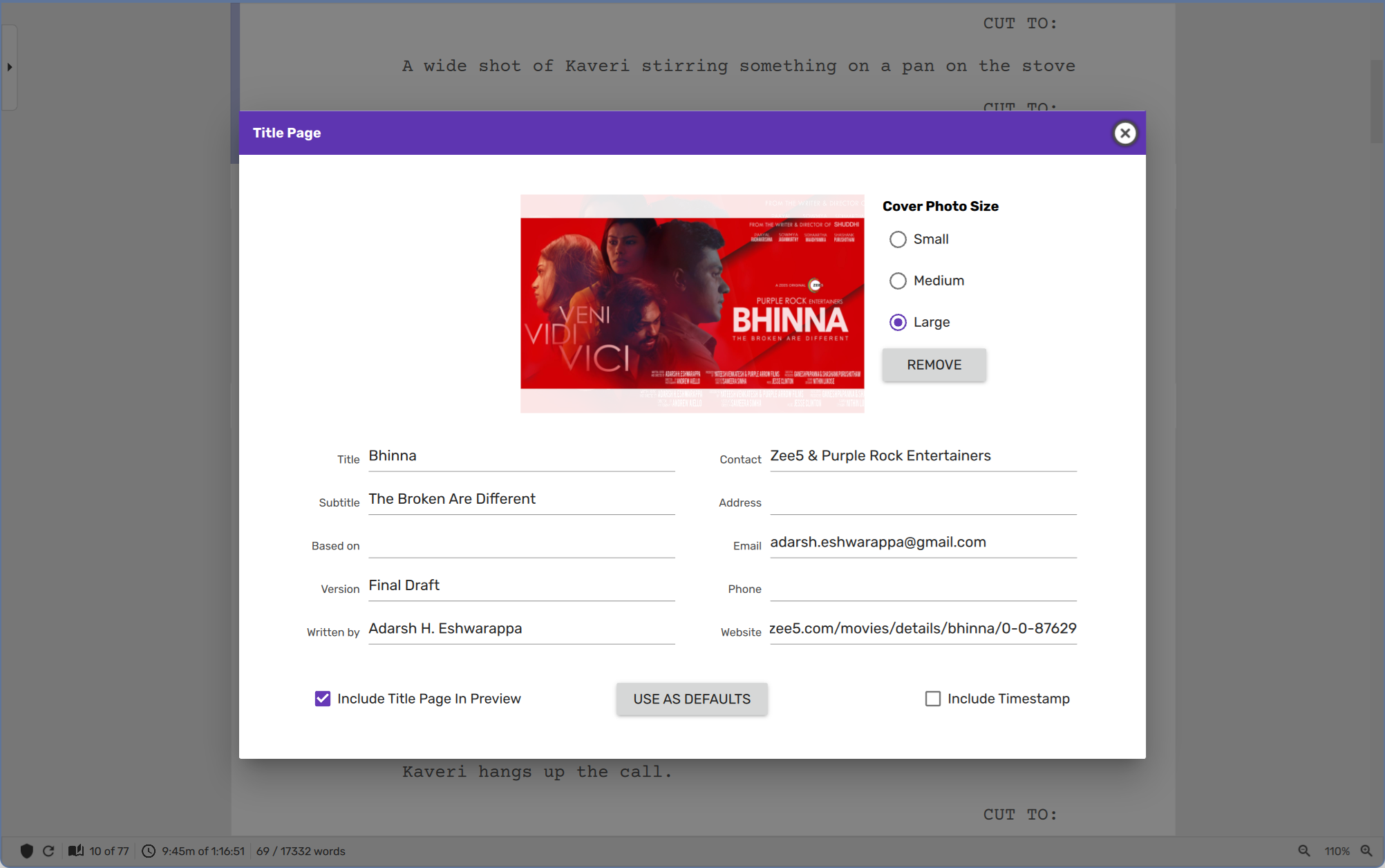Focus the Phone input field
1385x868 pixels.
click(923, 587)
